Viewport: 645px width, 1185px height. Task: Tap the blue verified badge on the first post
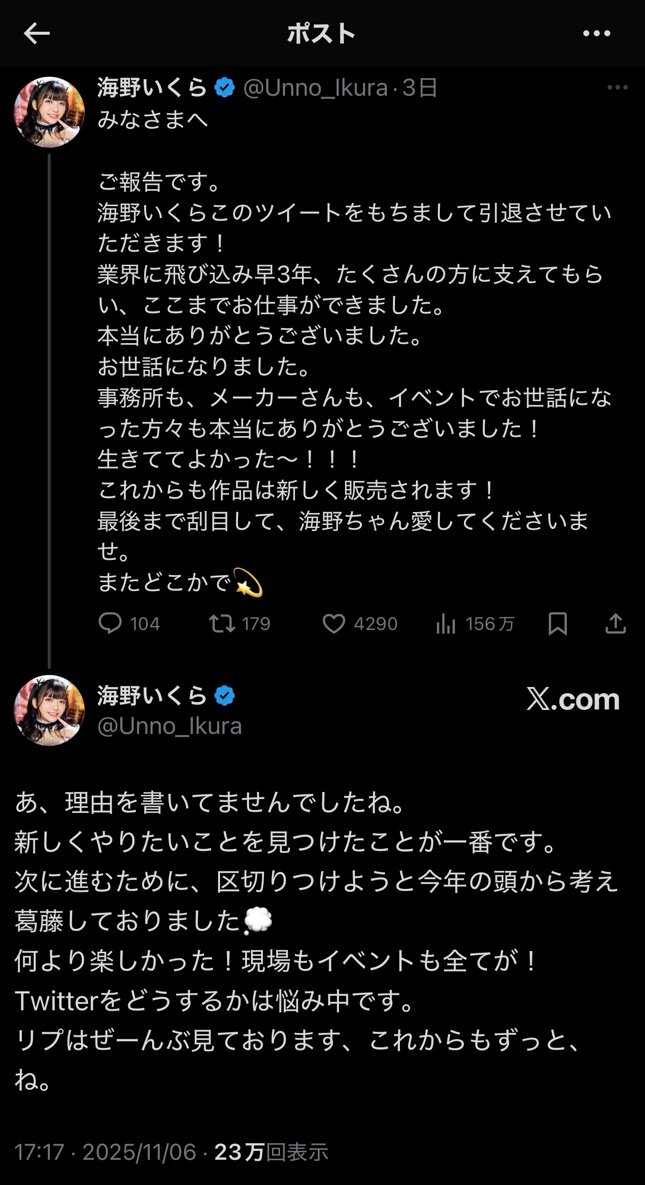point(225,88)
